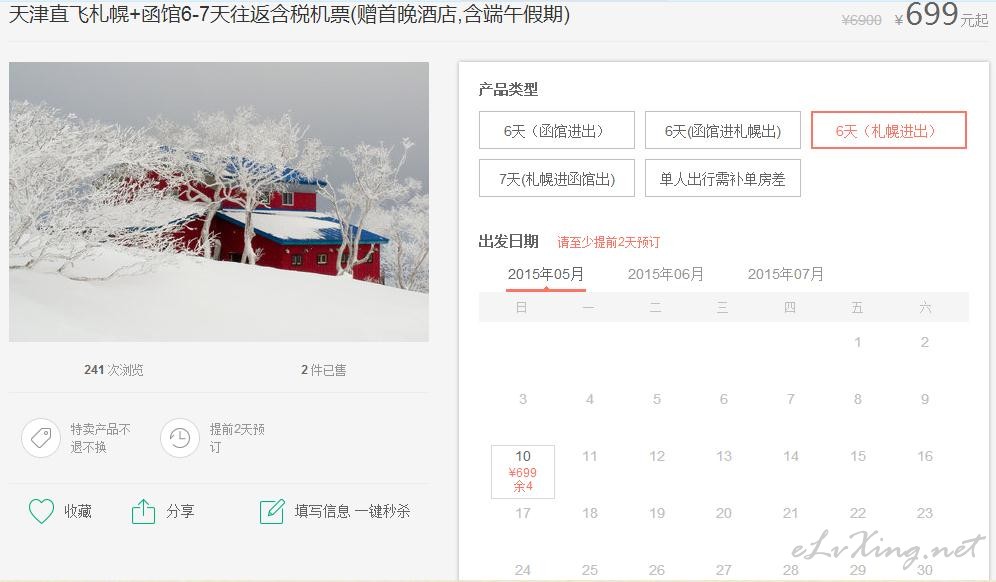Switch to 2015年06月 month tab
Image resolution: width=996 pixels, height=582 pixels.
pyautogui.click(x=666, y=274)
